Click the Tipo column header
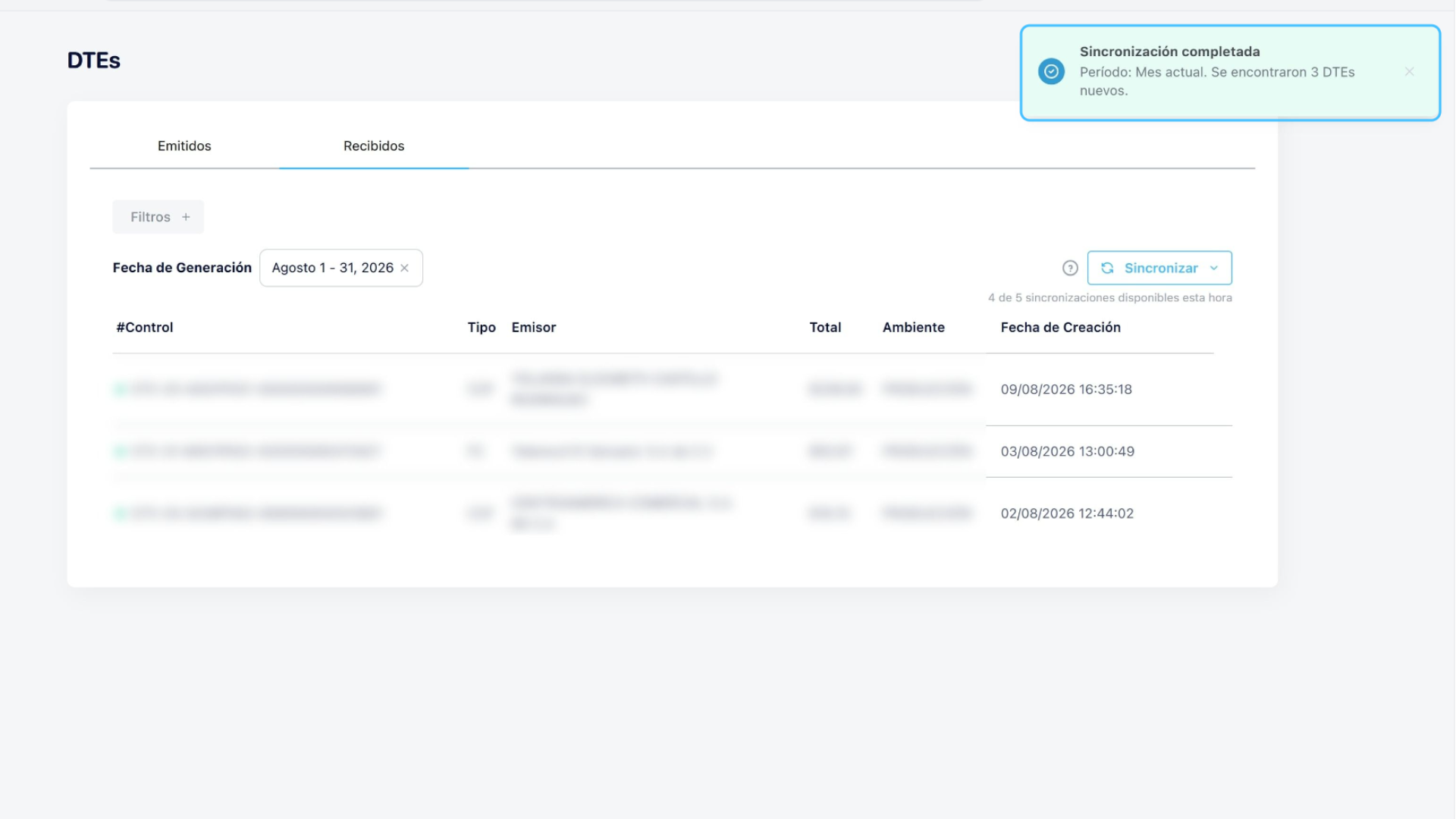1456x819 pixels. (482, 327)
